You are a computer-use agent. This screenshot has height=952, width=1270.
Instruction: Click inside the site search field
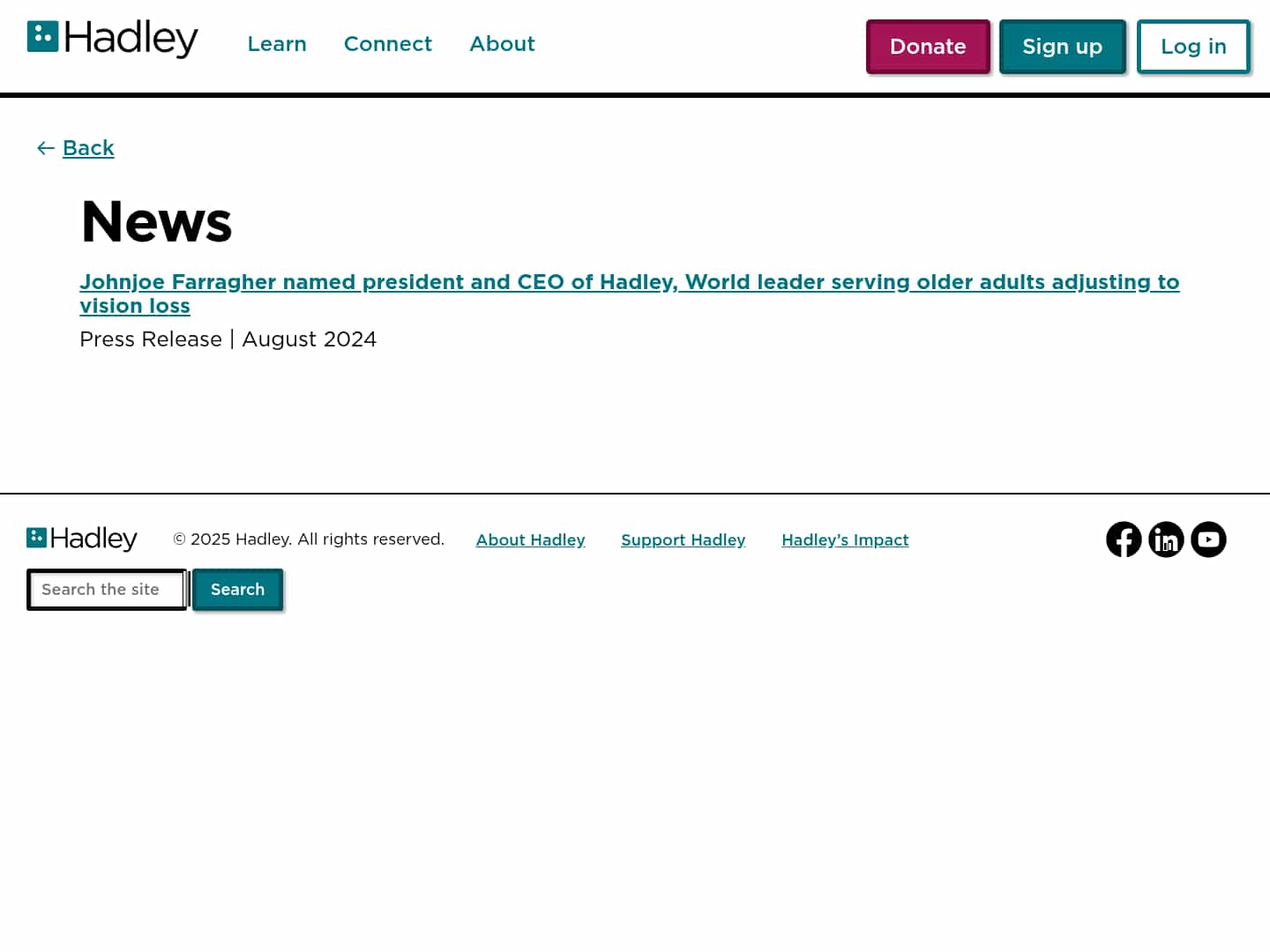pos(106,589)
